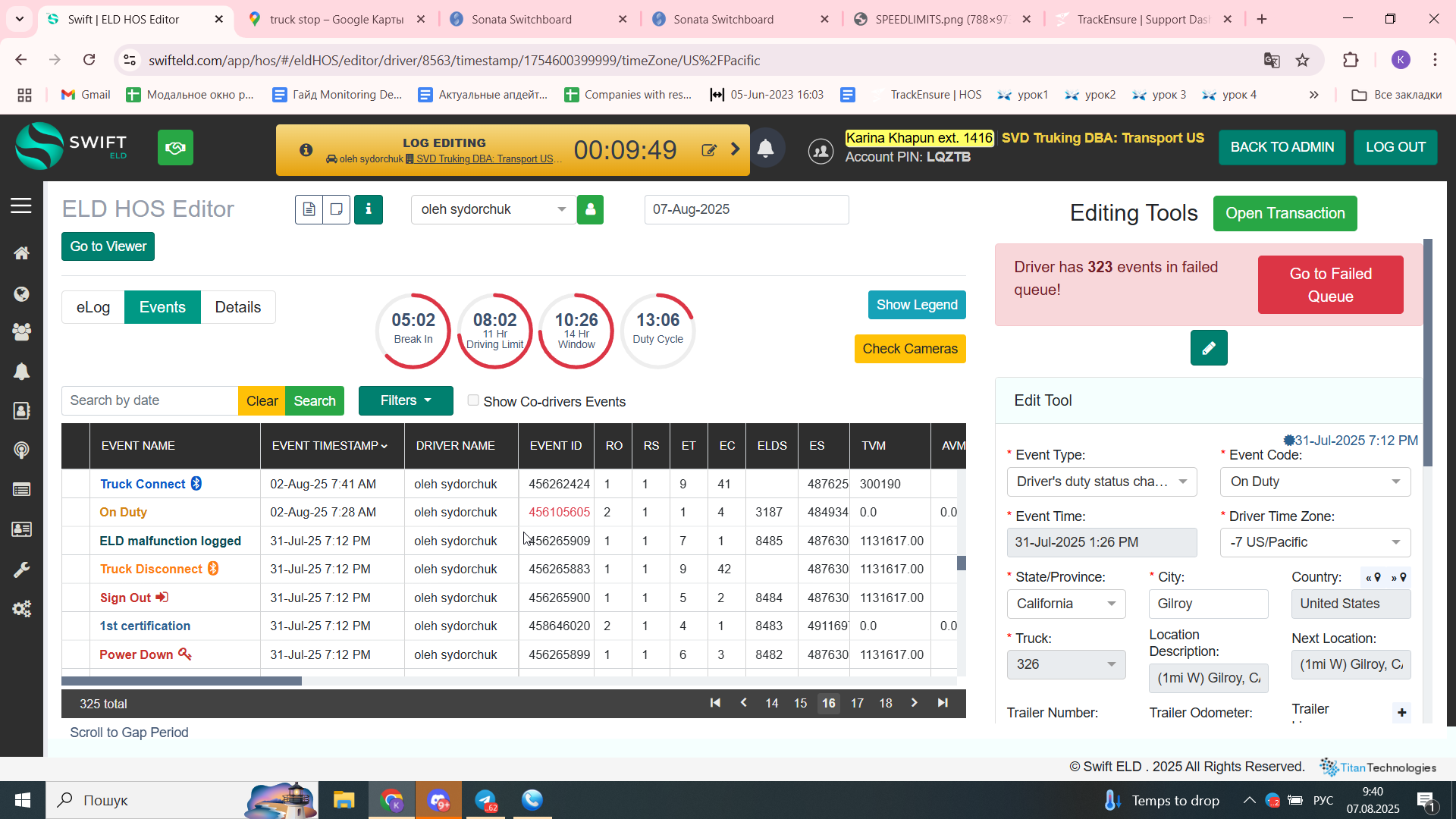Open the sidebar contact book icon
Screen dimensions: 1456x819
(x=21, y=410)
